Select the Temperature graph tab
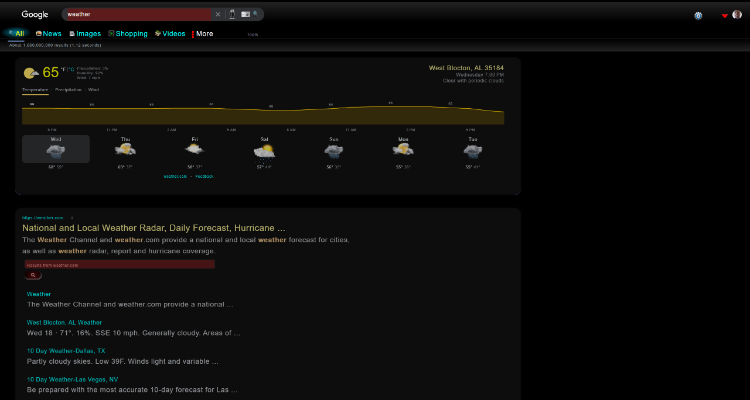The height and width of the screenshot is (400, 750). 35,90
